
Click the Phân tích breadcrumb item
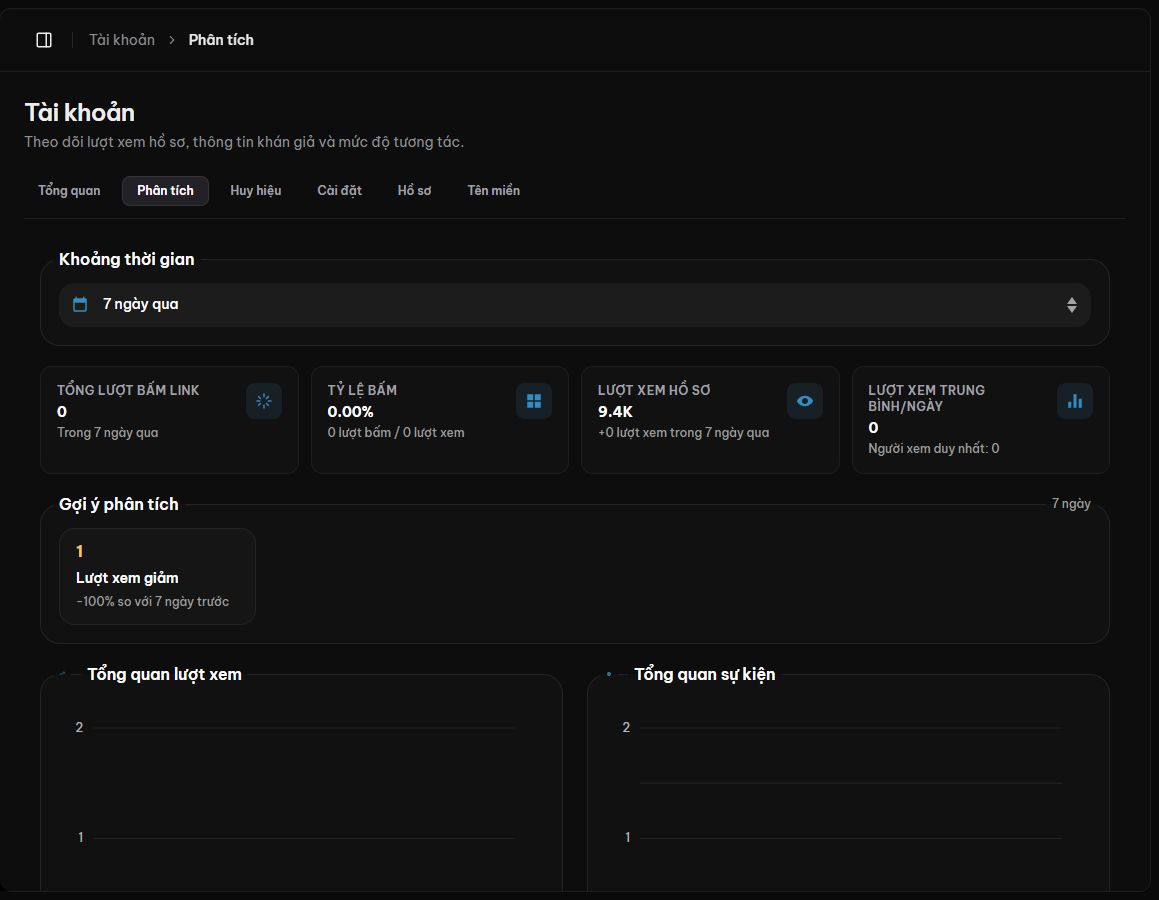pos(221,40)
